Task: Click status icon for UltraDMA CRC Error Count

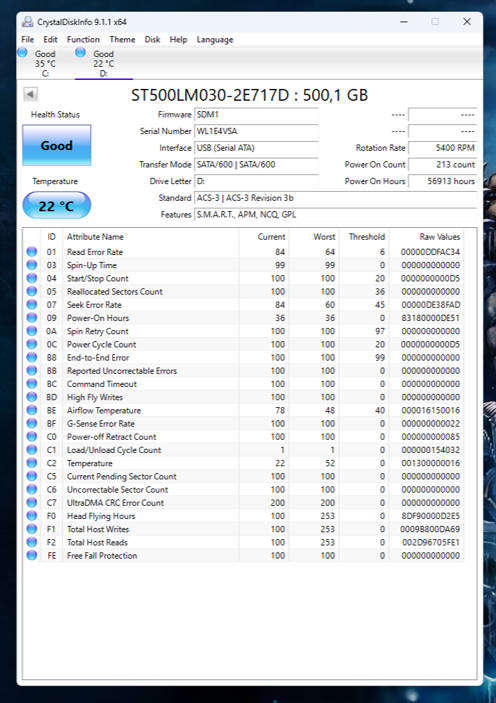Action: [31, 503]
